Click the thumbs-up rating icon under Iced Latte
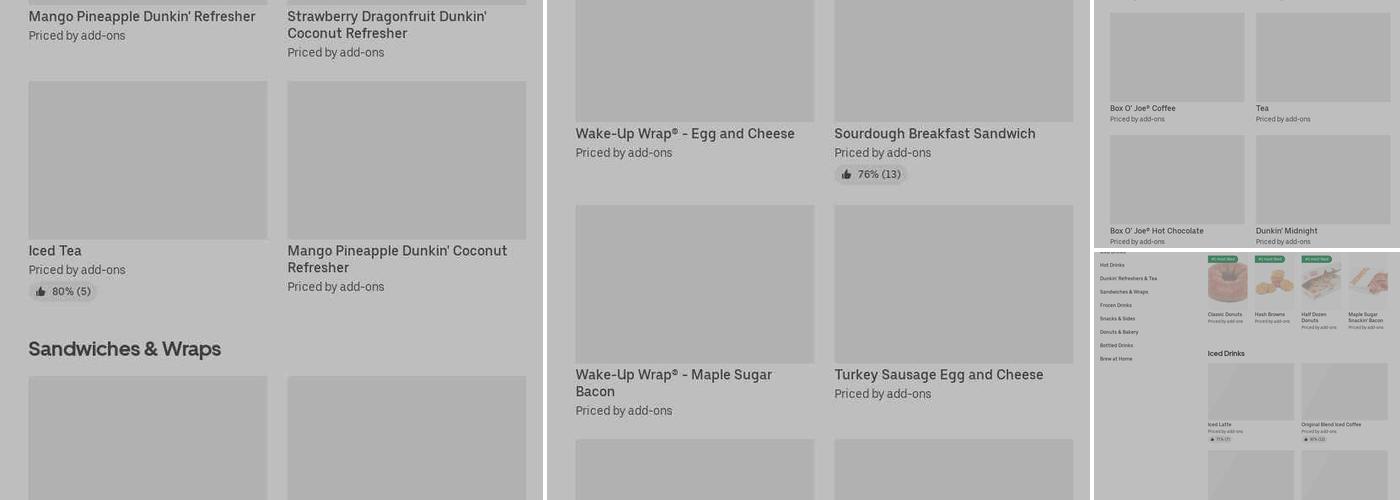Viewport: 1400px width, 500px height. [1212, 439]
